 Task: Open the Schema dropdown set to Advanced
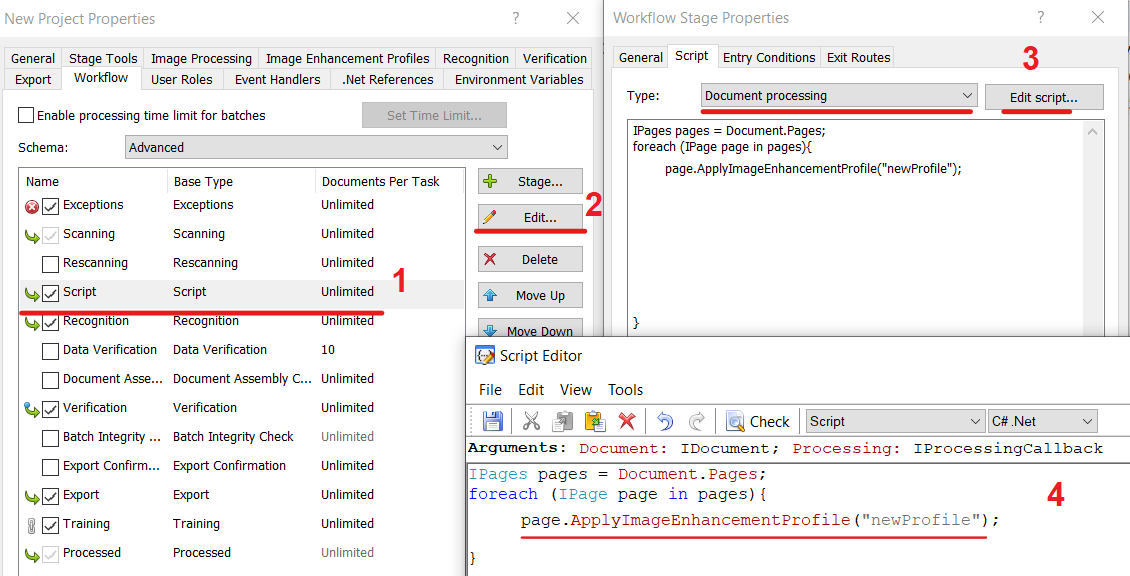[316, 147]
